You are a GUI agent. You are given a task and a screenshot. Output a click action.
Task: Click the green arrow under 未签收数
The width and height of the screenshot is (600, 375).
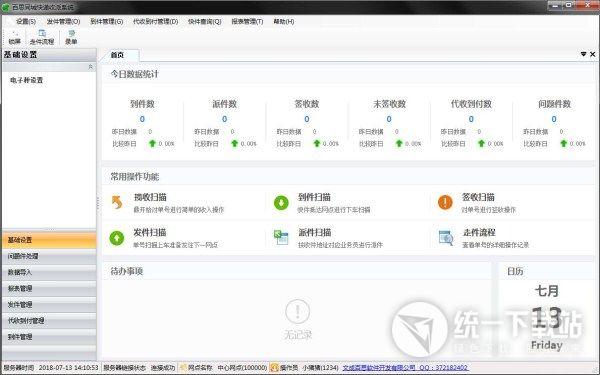coord(399,143)
